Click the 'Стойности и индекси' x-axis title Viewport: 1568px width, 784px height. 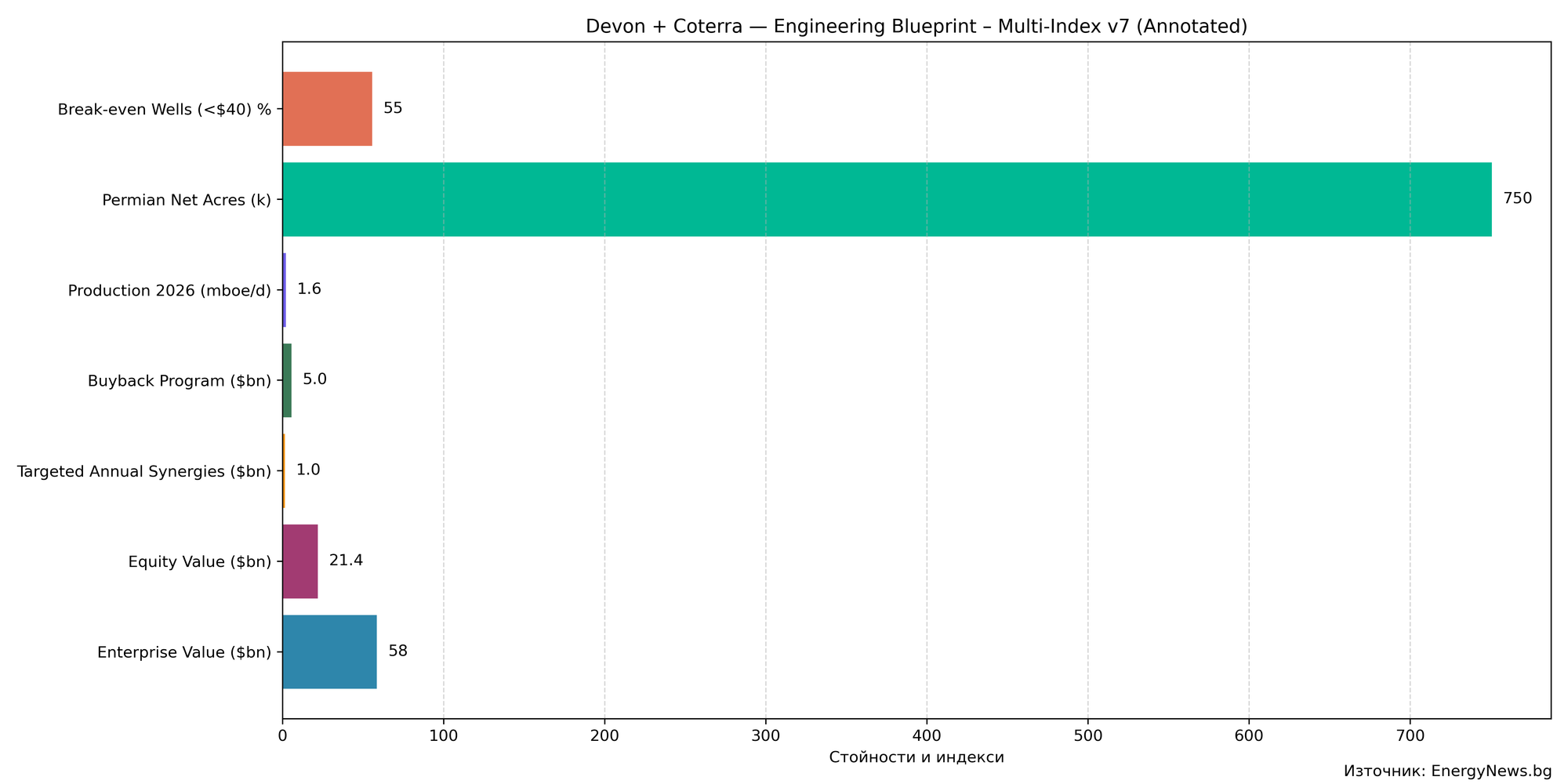[x=916, y=757]
